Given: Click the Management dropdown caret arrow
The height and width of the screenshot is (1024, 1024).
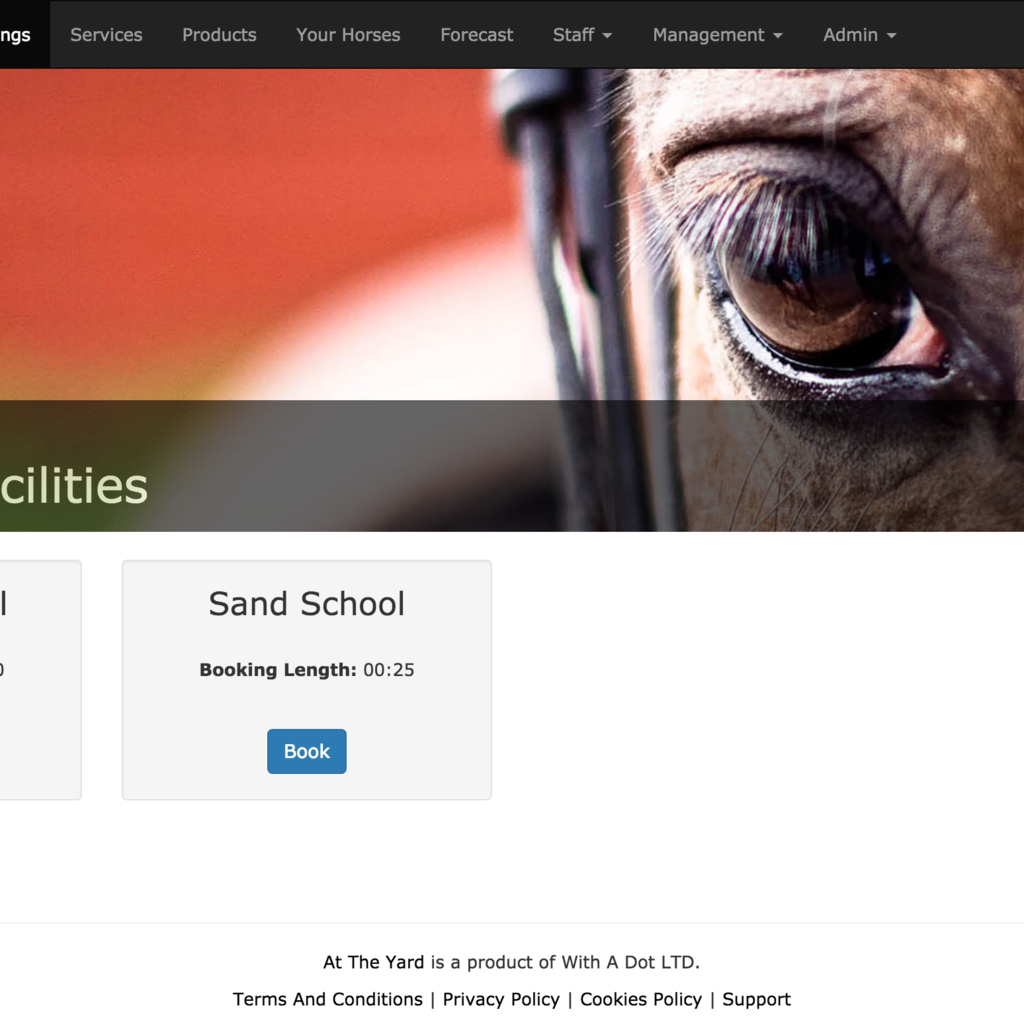Looking at the screenshot, I should click(x=778, y=36).
